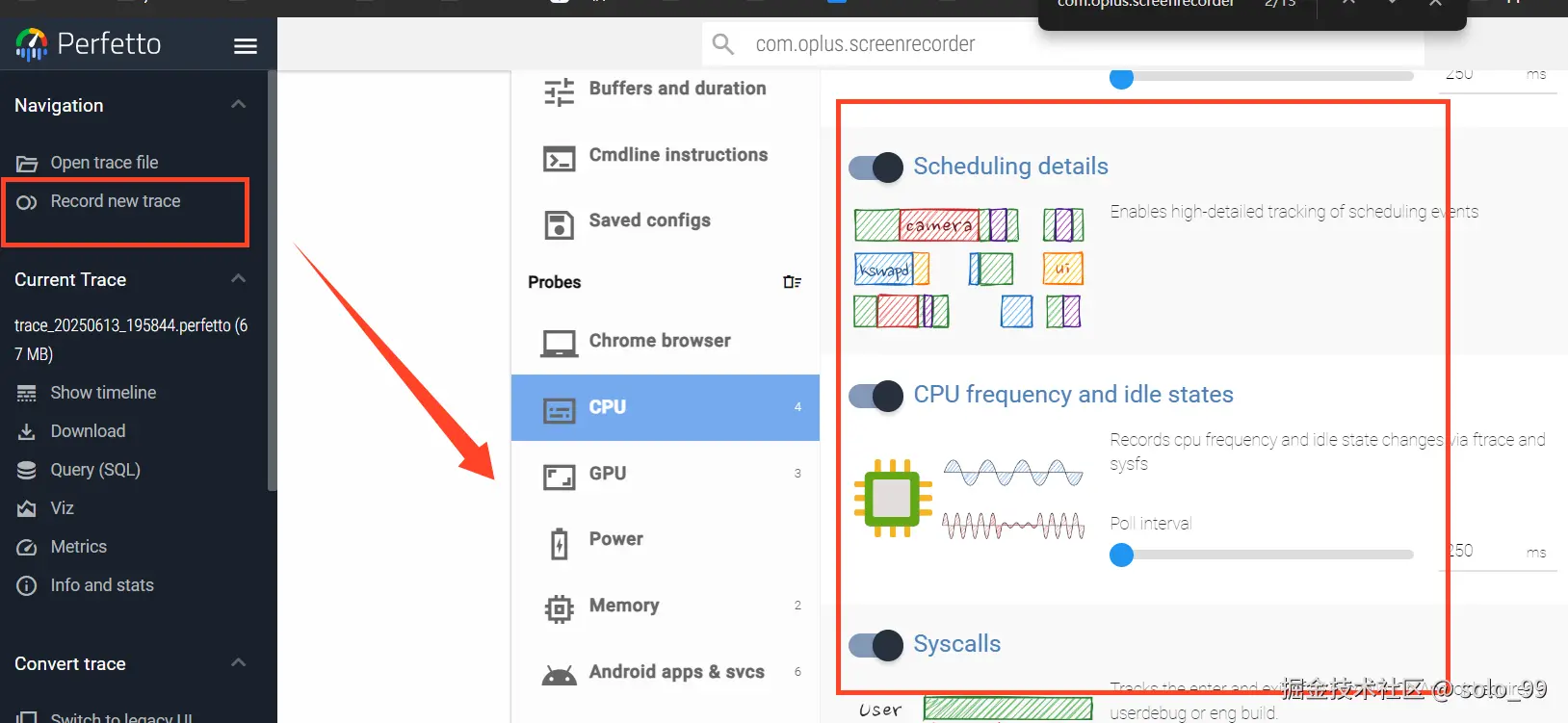Screen dimensions: 1568x723
Task: Collapse the Current Trace section
Action: click(239, 278)
